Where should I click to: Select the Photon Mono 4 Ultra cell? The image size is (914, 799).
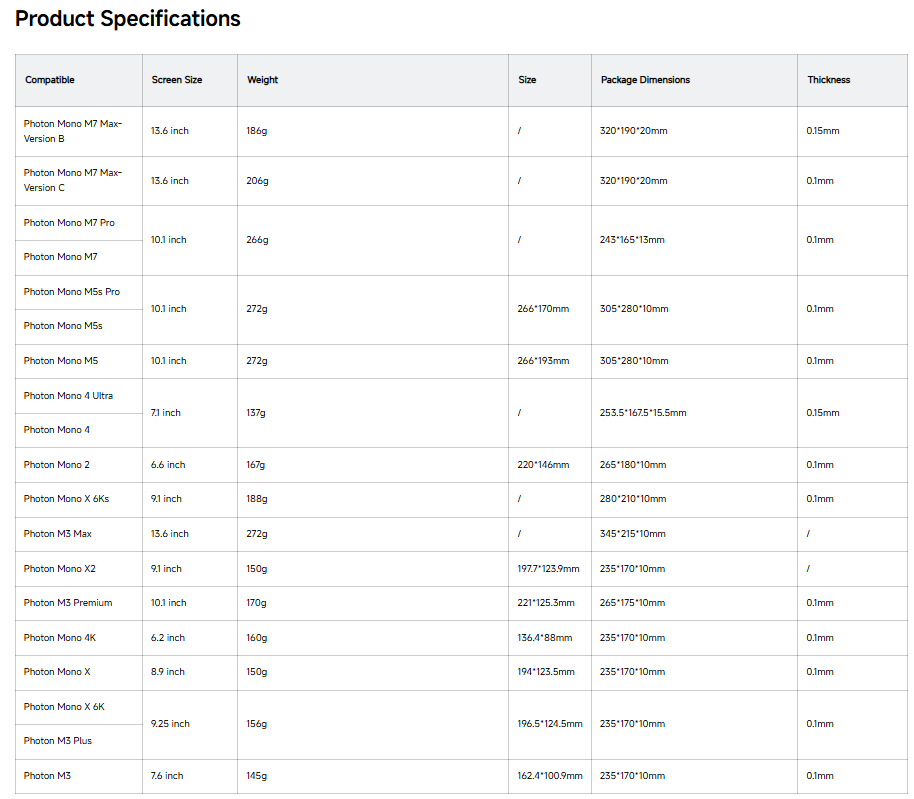pos(68,396)
